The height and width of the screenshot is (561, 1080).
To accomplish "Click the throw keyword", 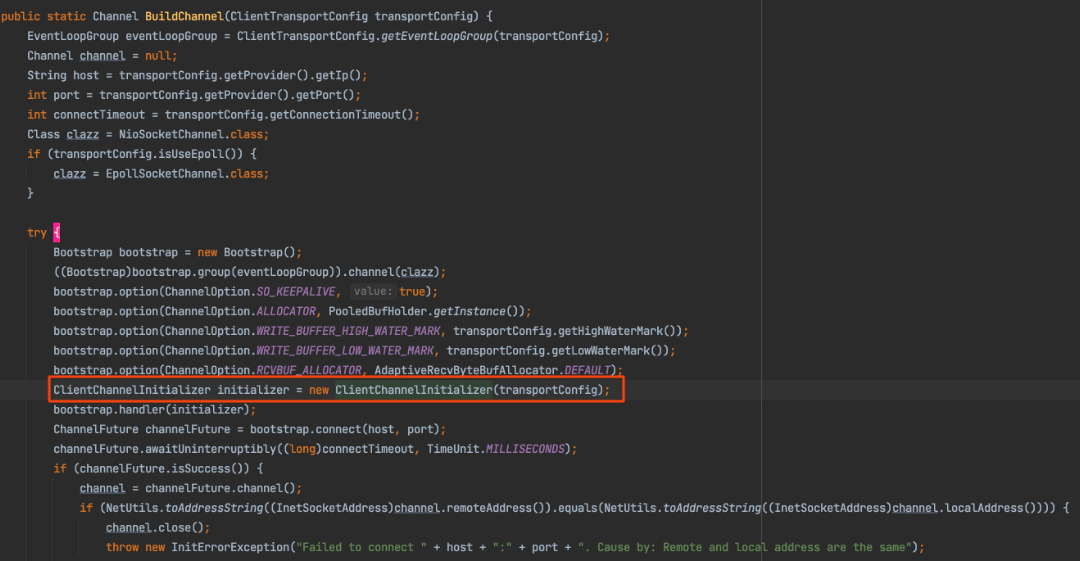I will coord(122,547).
